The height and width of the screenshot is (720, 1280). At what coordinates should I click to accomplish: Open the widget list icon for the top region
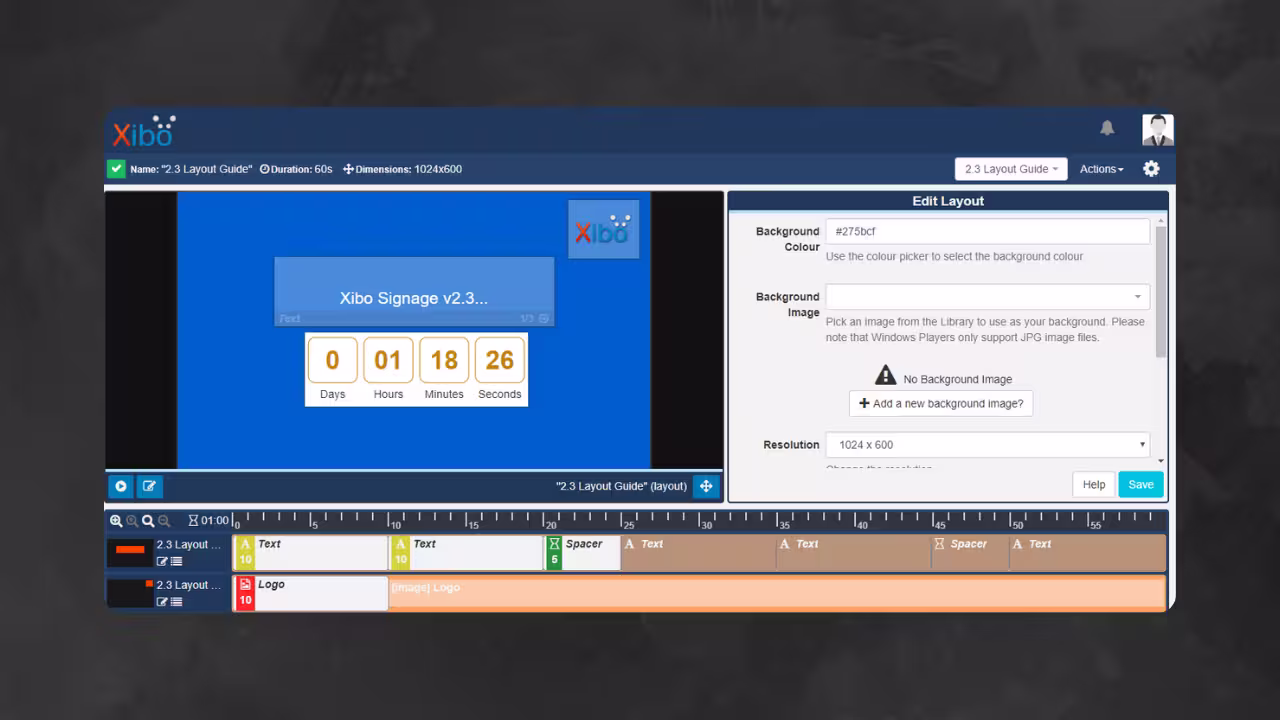click(x=177, y=561)
